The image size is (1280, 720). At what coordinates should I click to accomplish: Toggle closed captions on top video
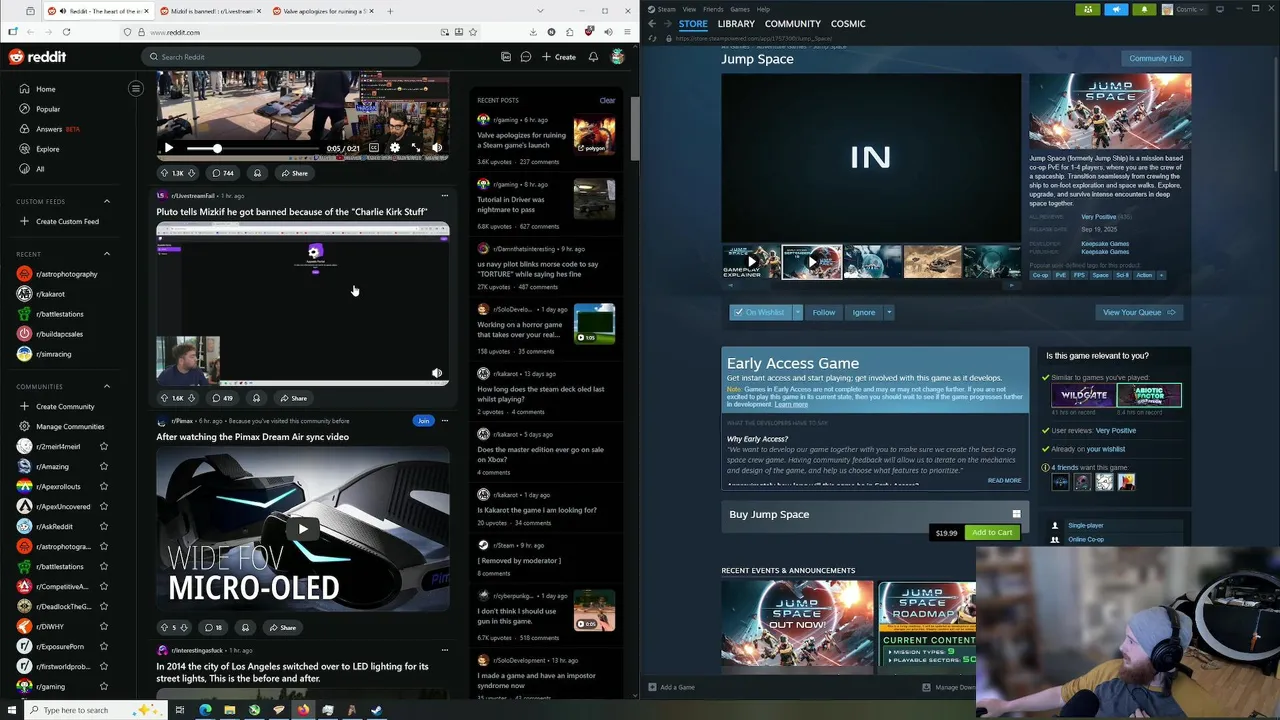[374, 148]
